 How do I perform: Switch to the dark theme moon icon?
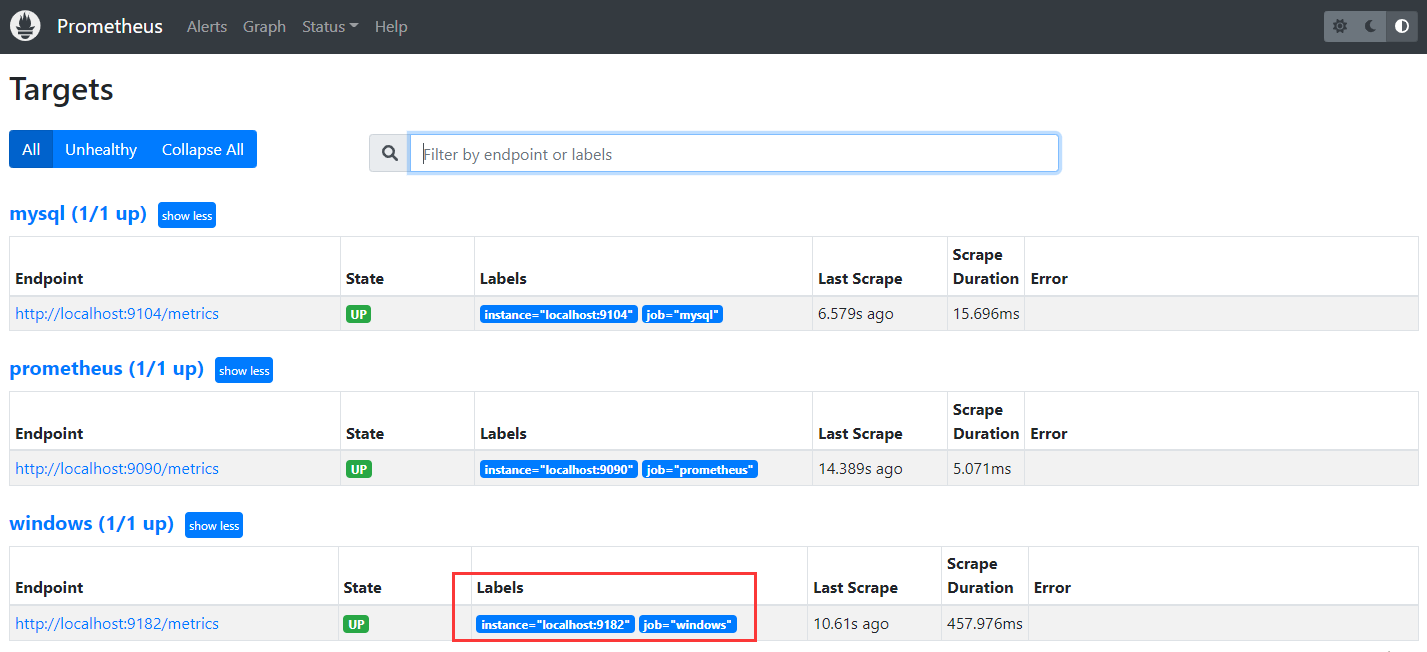pyautogui.click(x=1371, y=26)
